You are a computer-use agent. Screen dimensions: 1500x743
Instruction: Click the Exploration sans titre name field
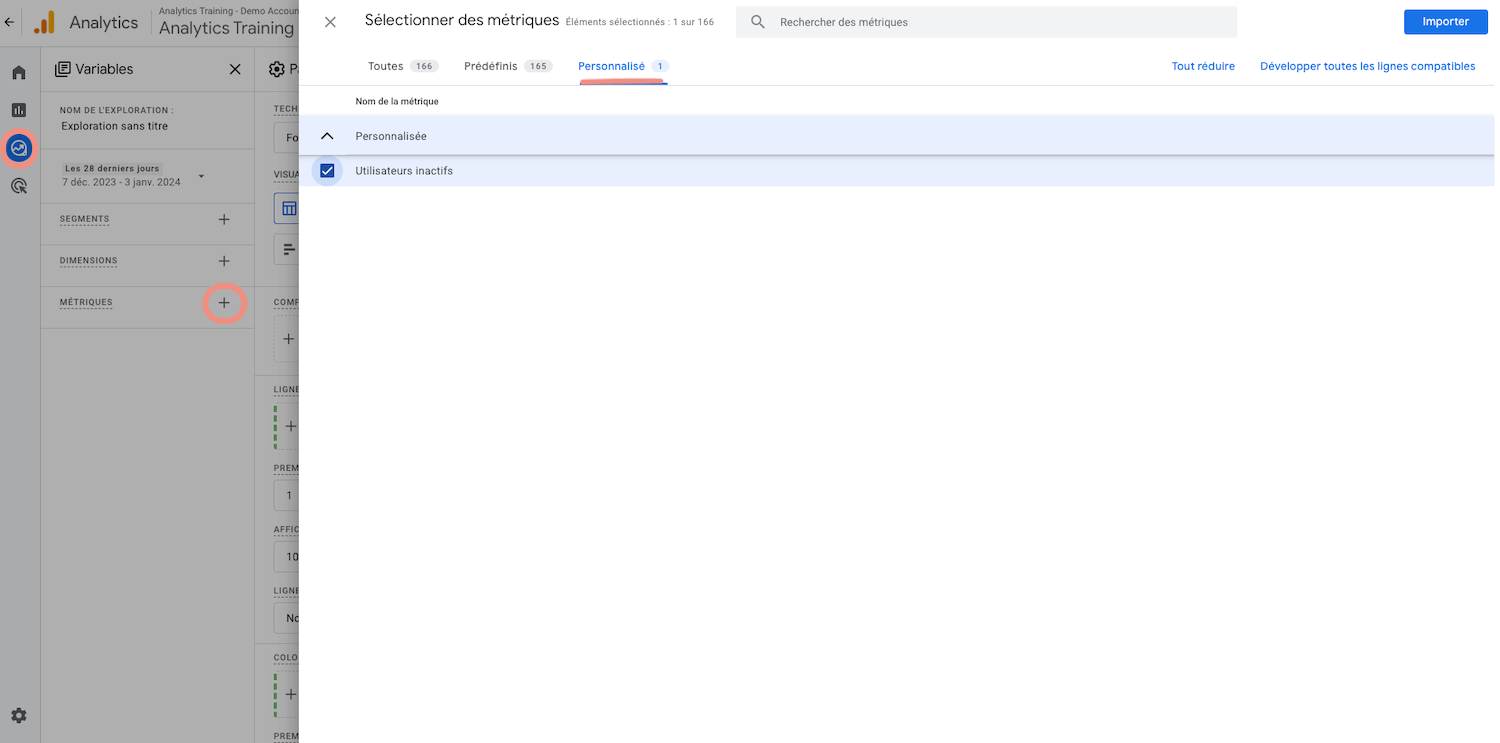tap(115, 126)
